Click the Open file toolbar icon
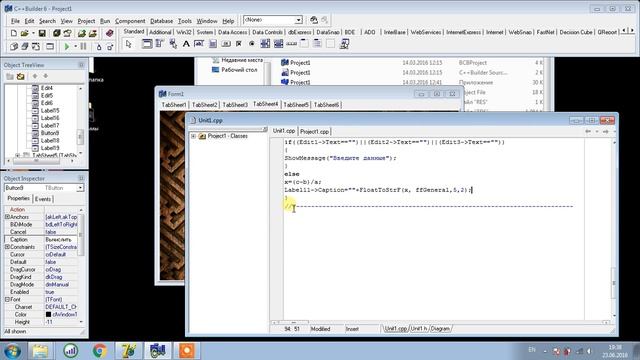Viewport: 640px width, 360px height. click(24, 33)
